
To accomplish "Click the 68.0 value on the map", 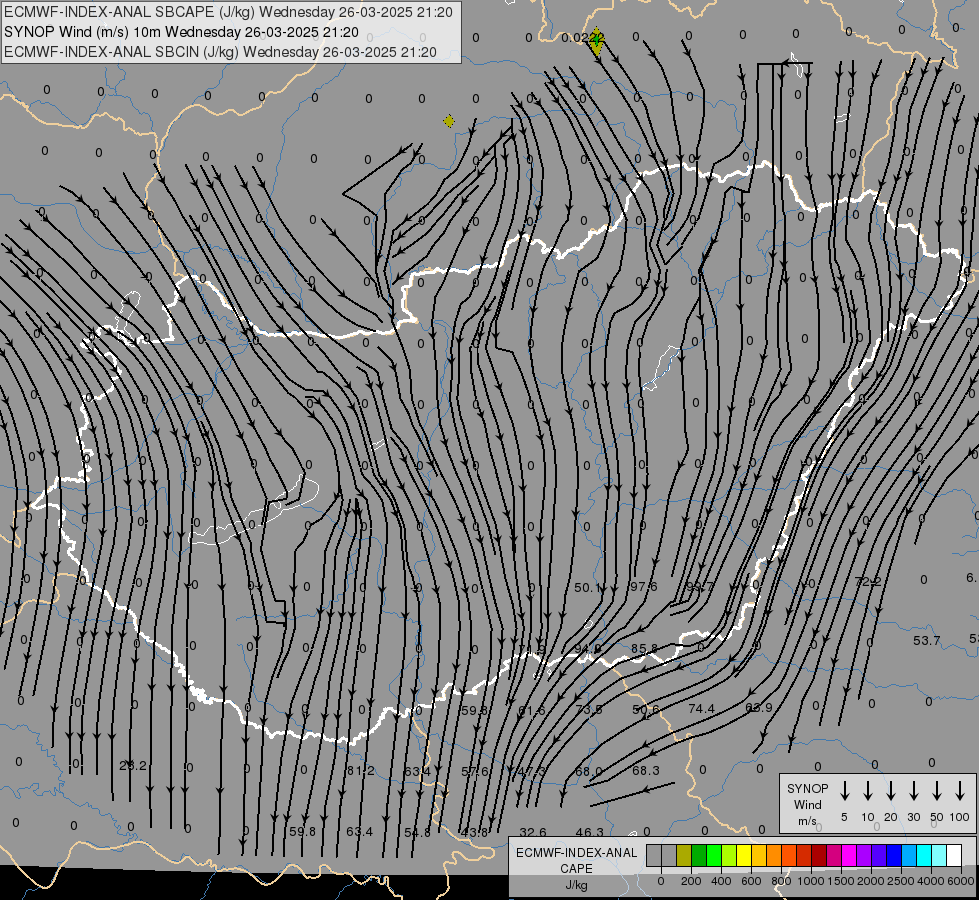I will point(589,771).
